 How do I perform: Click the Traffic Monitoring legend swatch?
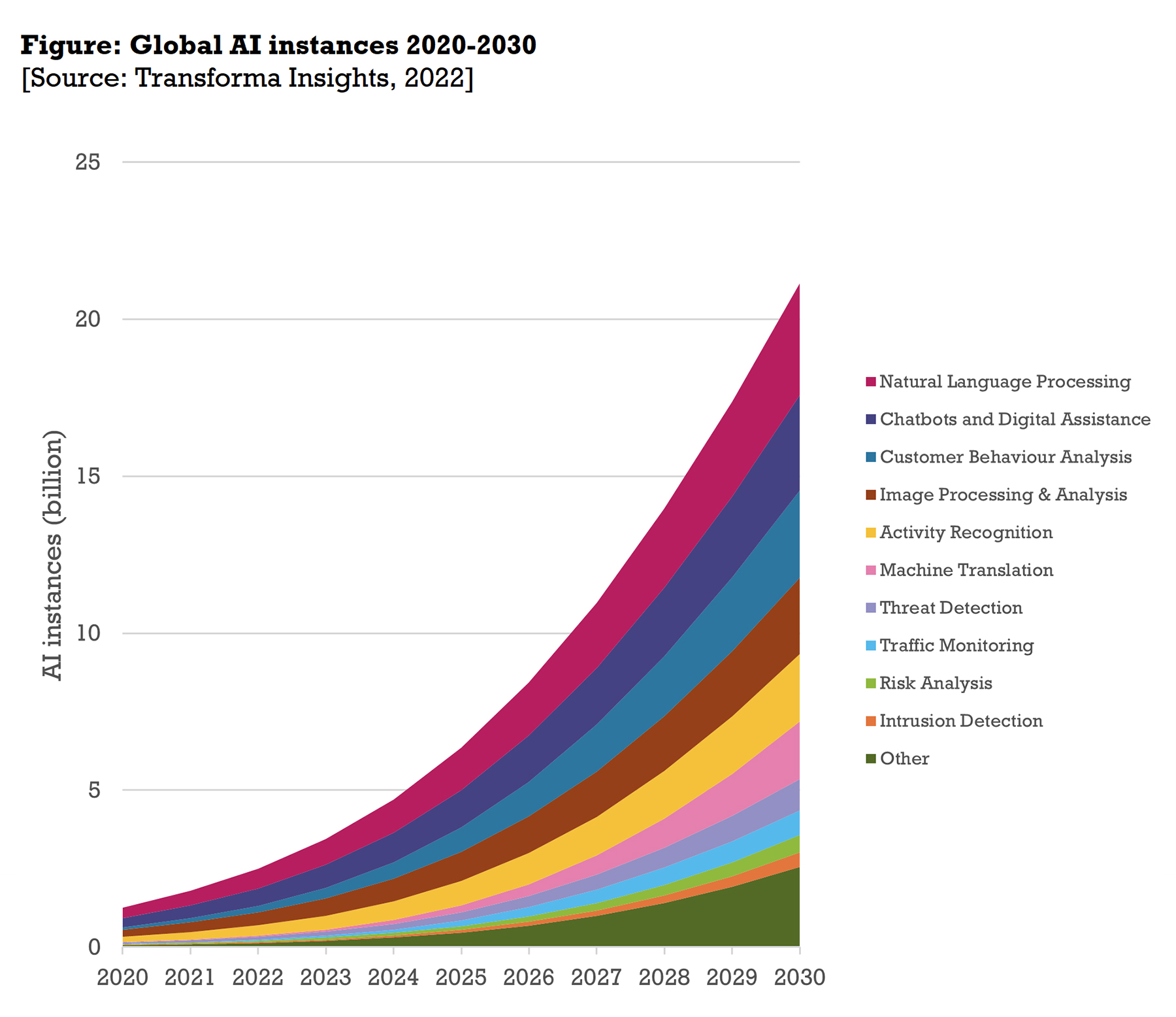(870, 646)
